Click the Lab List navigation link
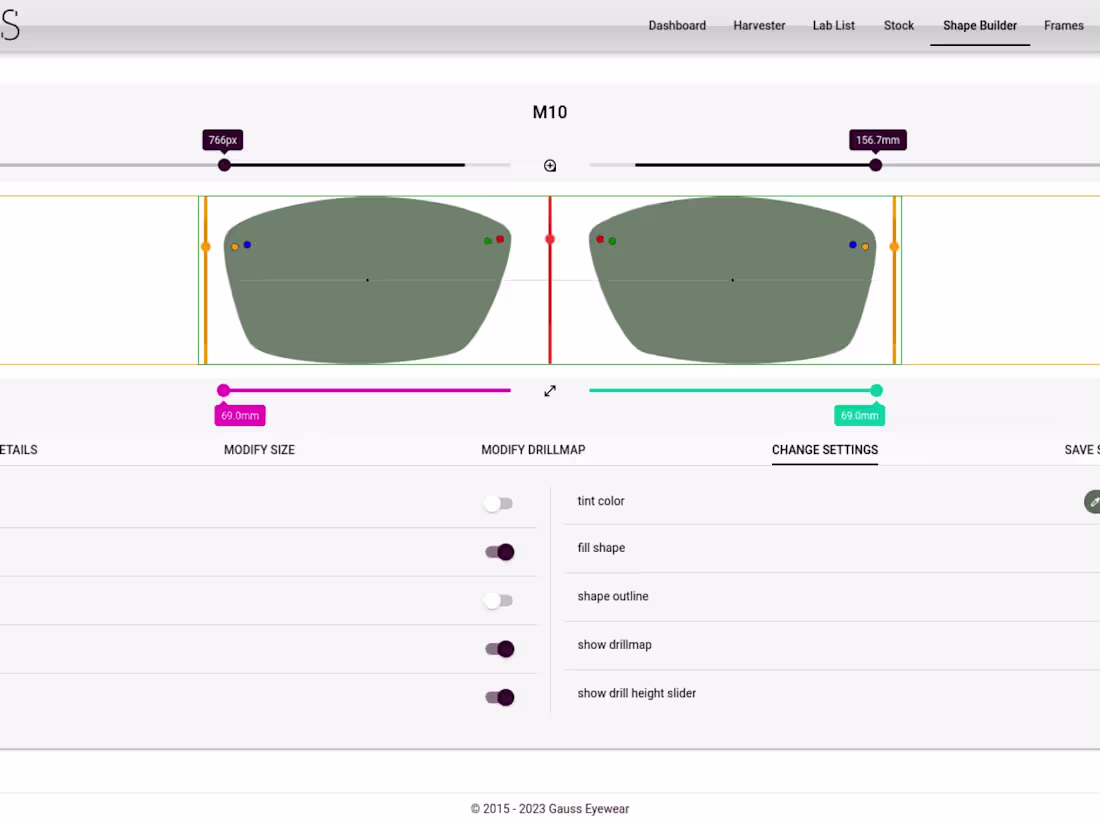1100x825 pixels. (x=834, y=25)
